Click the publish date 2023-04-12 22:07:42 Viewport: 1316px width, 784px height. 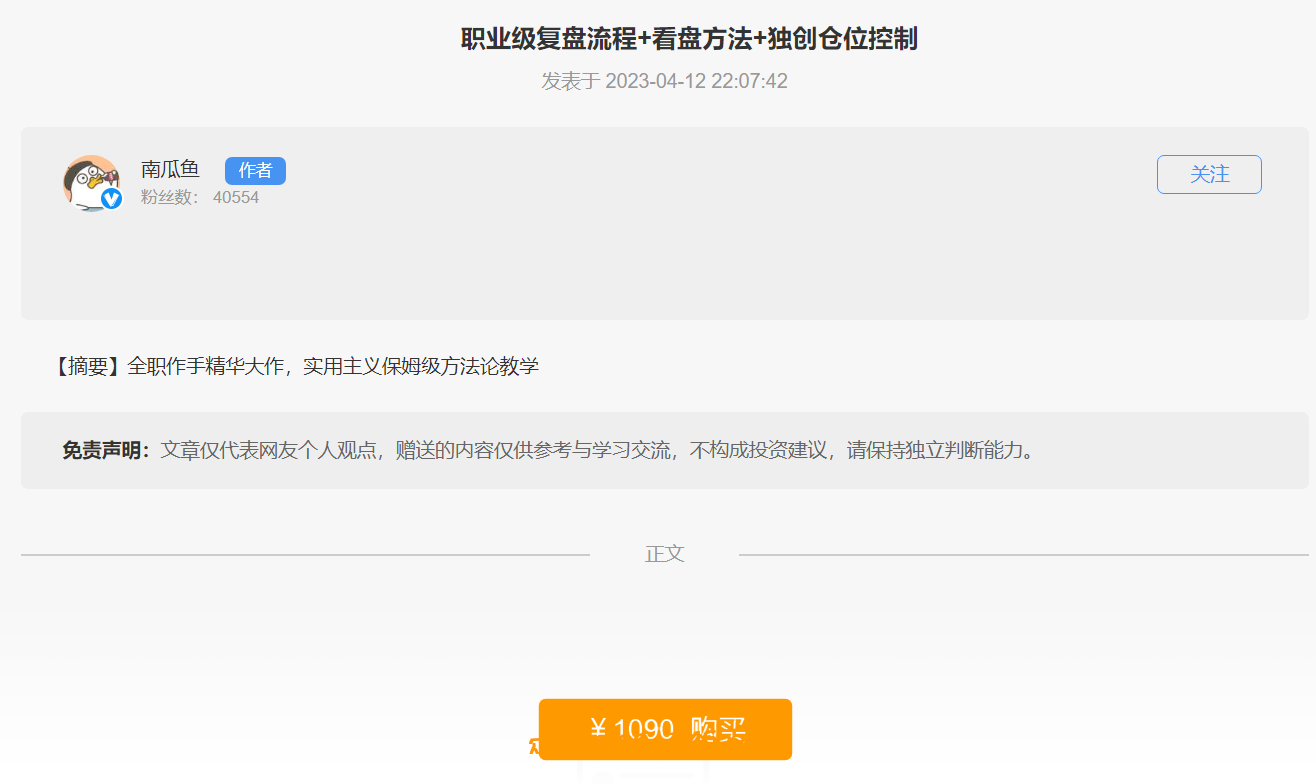(696, 81)
